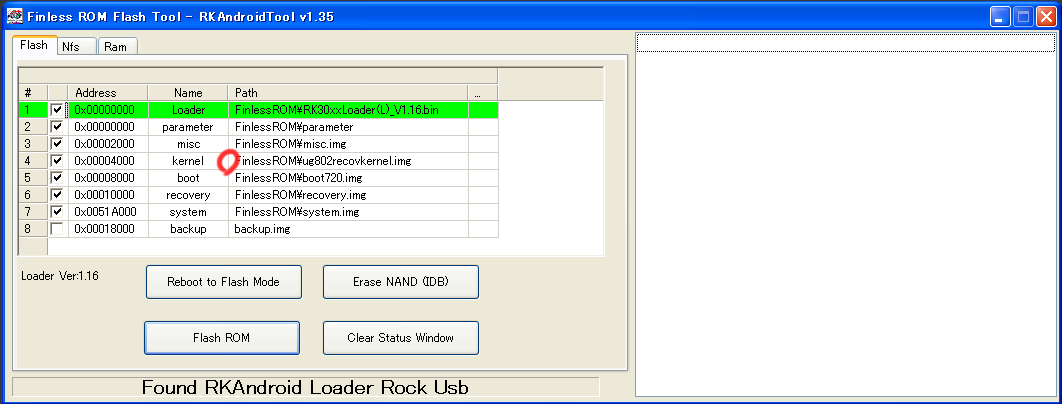Start flashing with Flash ROM button
Viewport: 1062px width, 404px height.
pyautogui.click(x=222, y=338)
